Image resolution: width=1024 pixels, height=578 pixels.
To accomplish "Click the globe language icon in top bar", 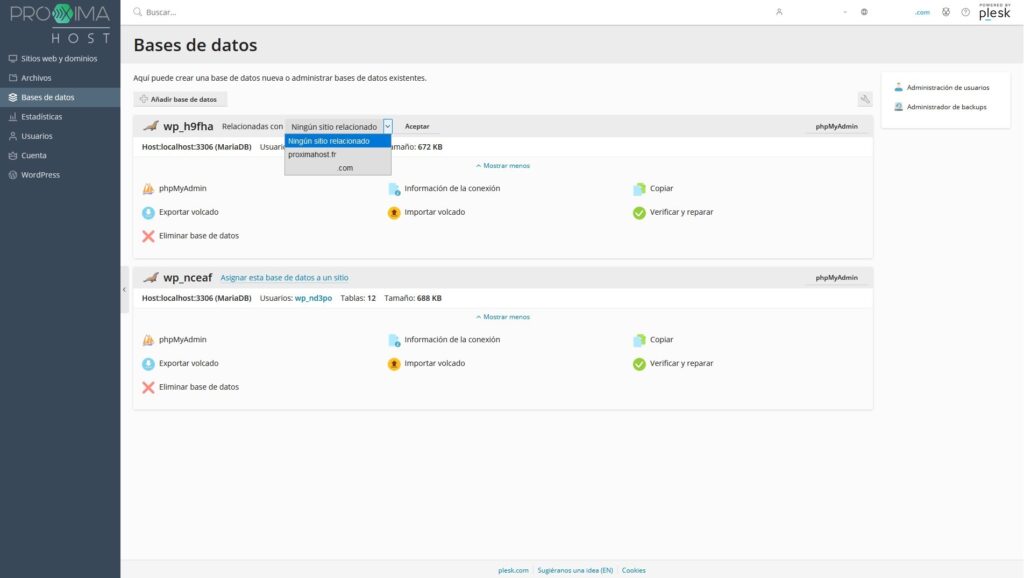I will (x=864, y=12).
